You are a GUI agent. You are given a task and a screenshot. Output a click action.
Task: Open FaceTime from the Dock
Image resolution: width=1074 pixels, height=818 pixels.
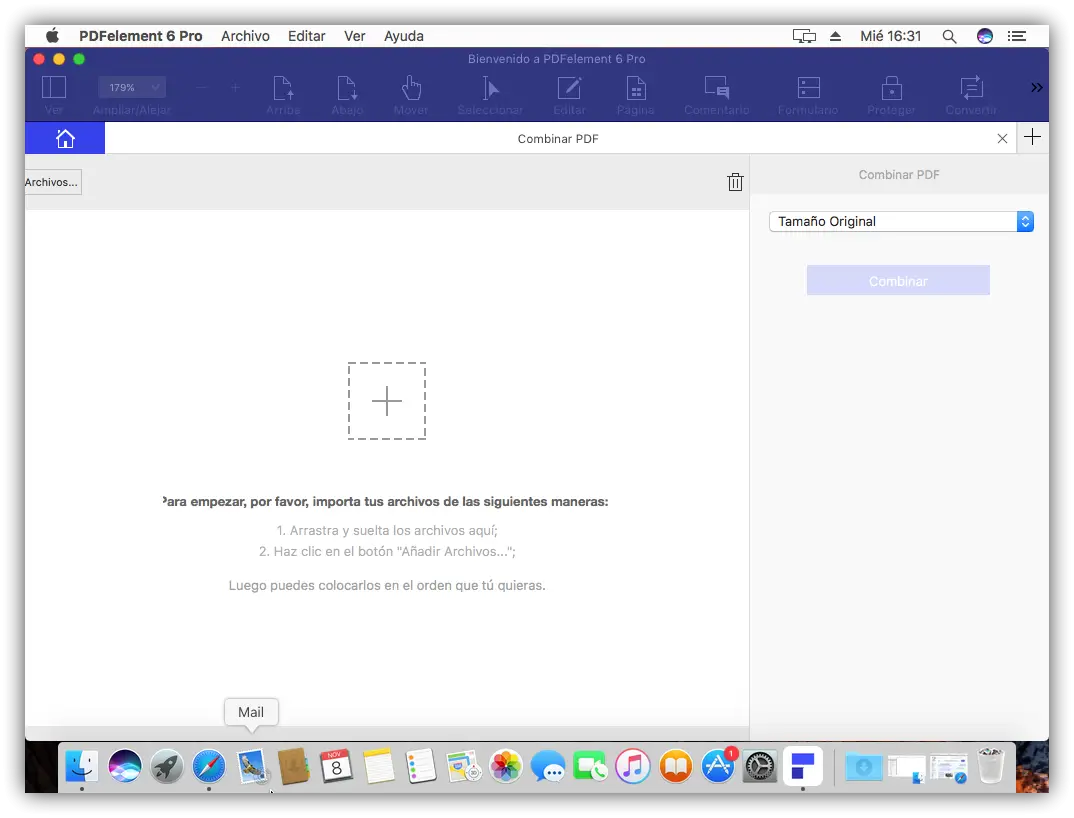pyautogui.click(x=590, y=765)
